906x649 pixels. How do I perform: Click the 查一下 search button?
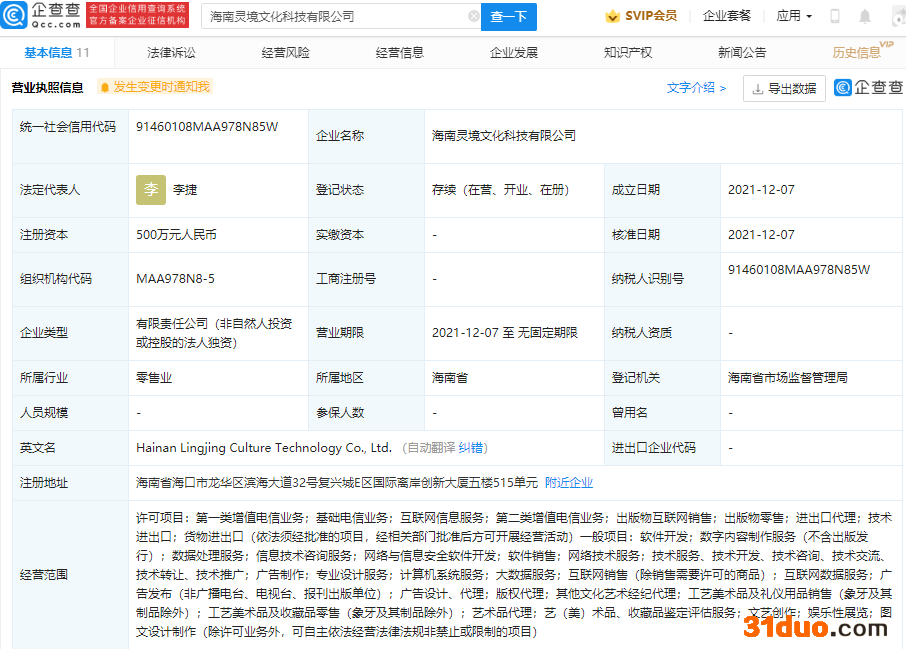(x=509, y=17)
